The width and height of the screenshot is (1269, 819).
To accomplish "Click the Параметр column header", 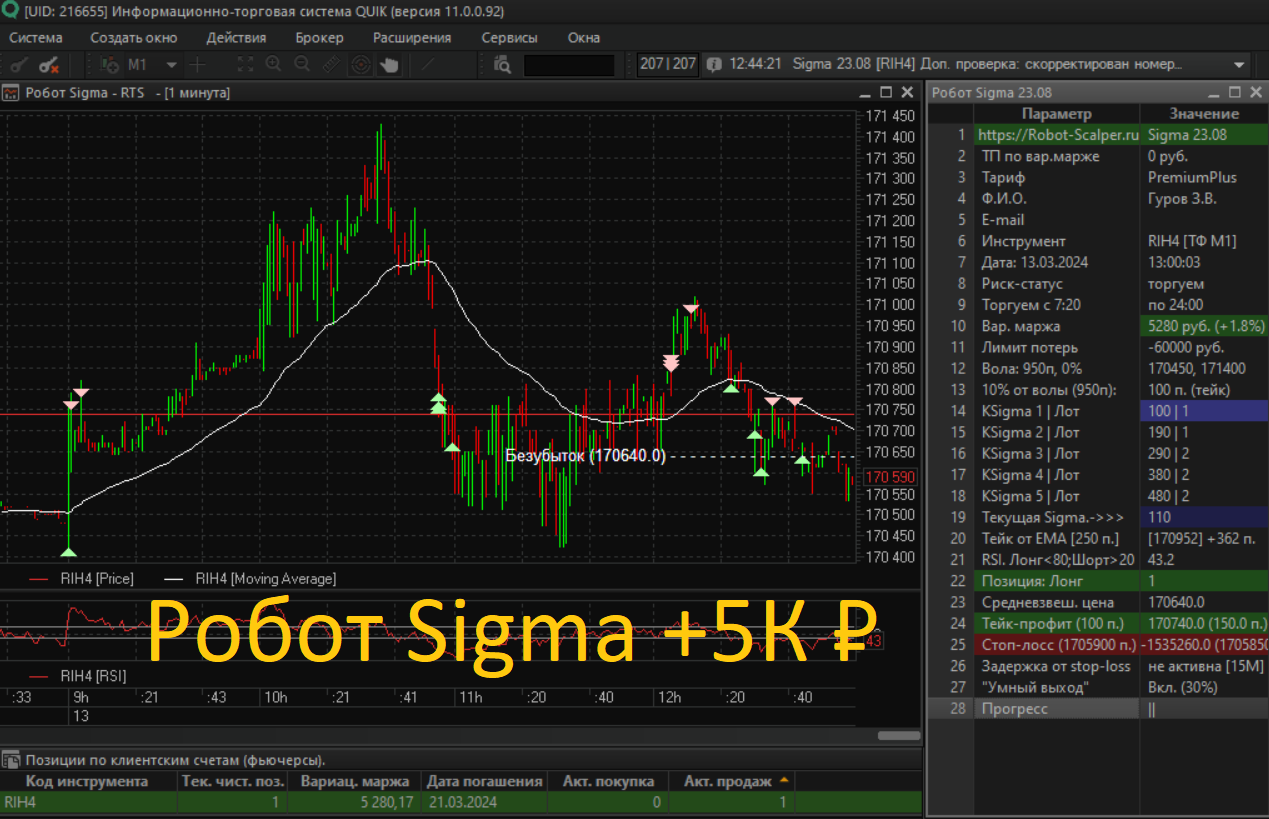I will tap(1057, 114).
